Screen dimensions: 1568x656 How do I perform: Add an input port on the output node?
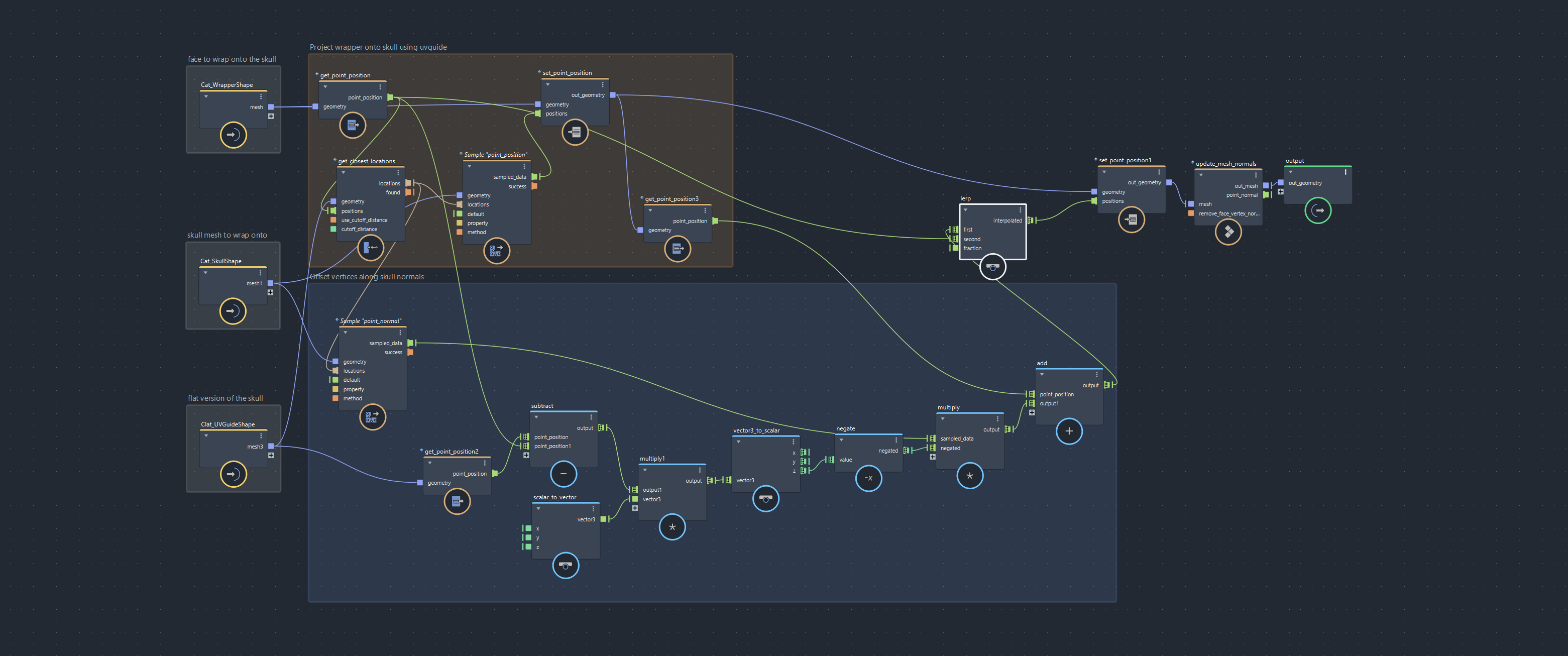(x=1281, y=192)
